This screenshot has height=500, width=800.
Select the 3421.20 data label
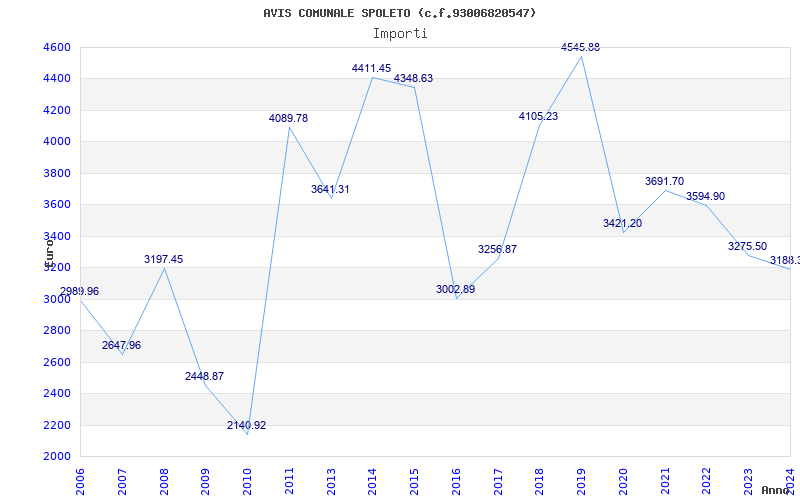(622, 223)
